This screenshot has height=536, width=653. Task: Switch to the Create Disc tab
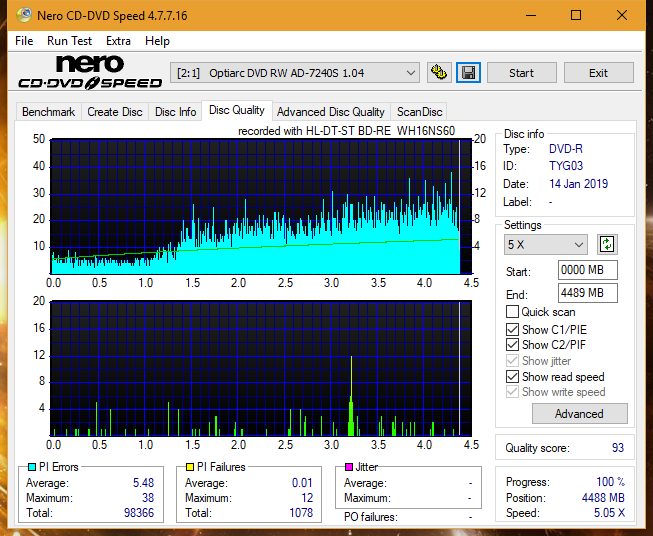point(115,112)
